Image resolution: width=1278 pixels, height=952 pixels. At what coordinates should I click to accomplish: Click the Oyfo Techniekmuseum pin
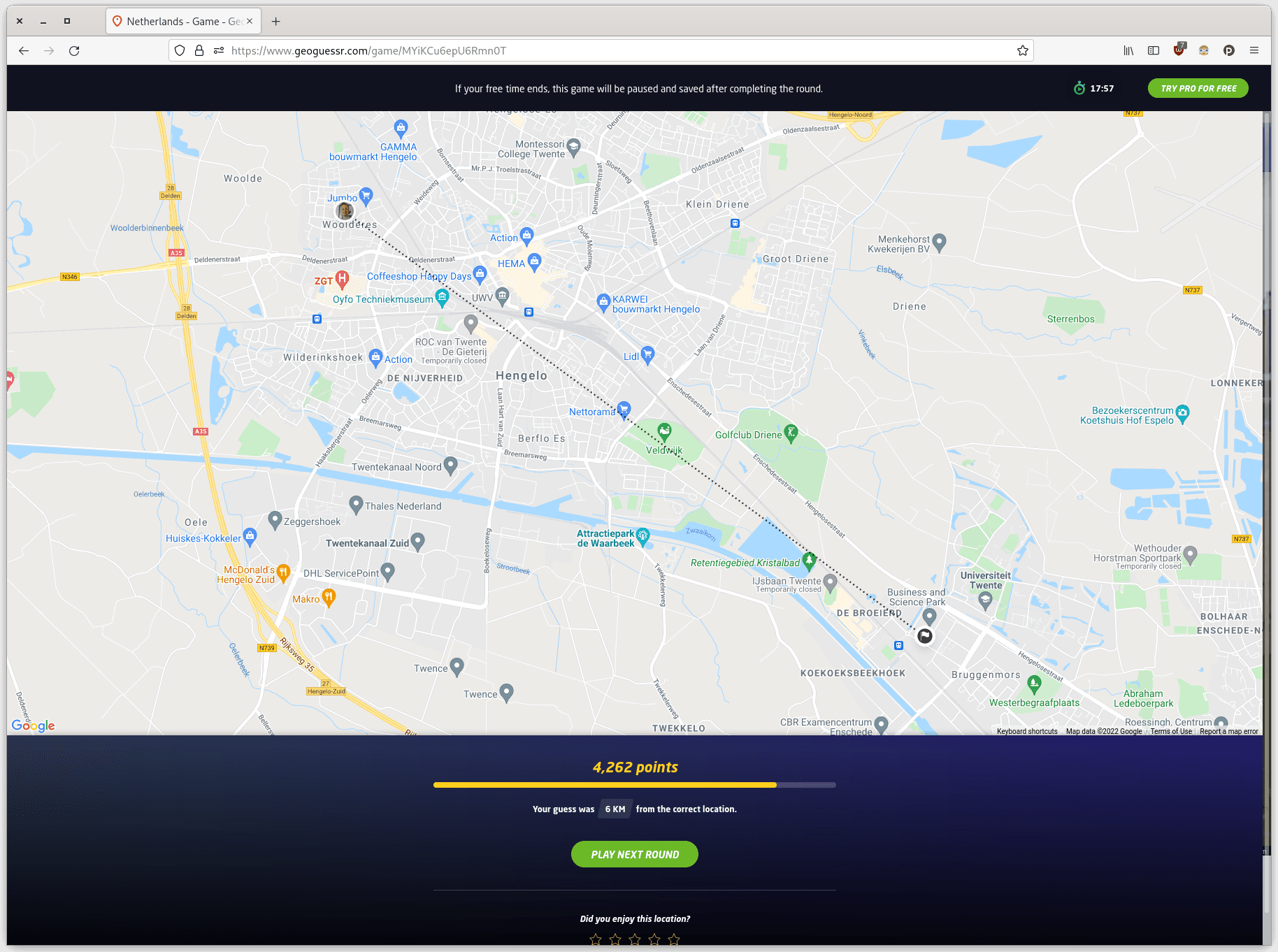442,297
